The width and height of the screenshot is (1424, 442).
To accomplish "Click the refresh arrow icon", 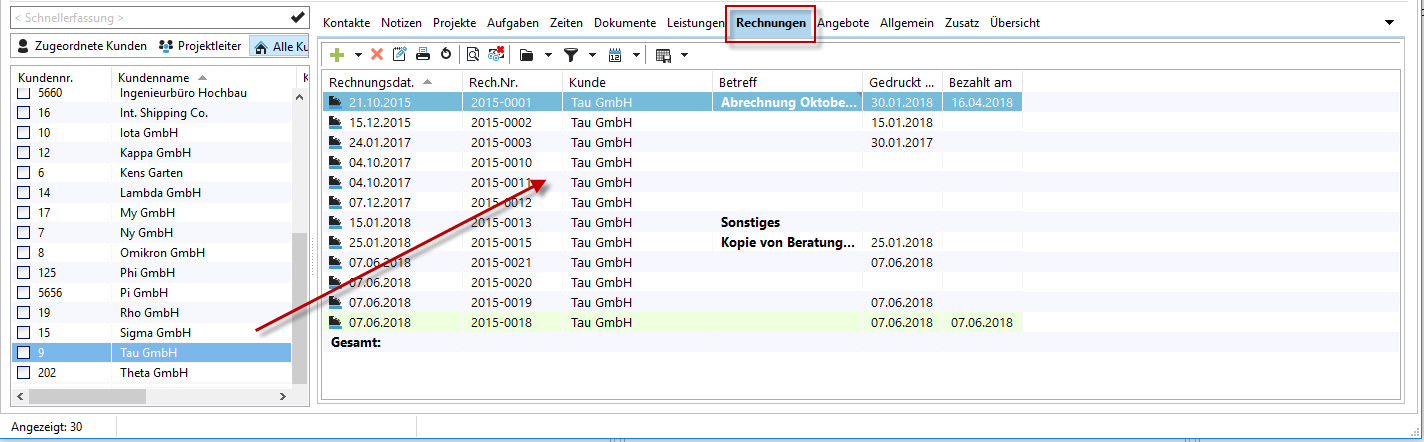I will pos(445,55).
